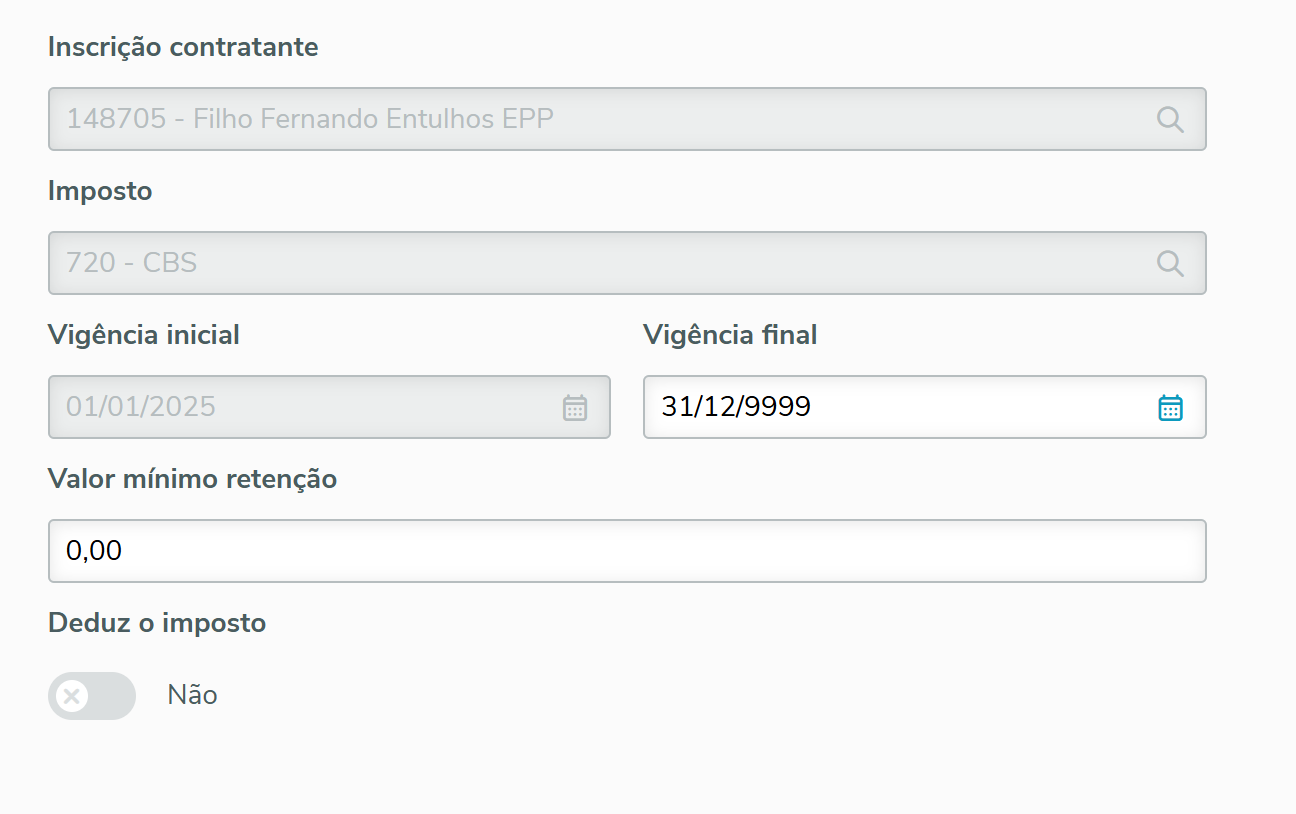This screenshot has width=1296, height=814.
Task: Click the search icon in Inscrição contratante
Action: pos(1170,120)
